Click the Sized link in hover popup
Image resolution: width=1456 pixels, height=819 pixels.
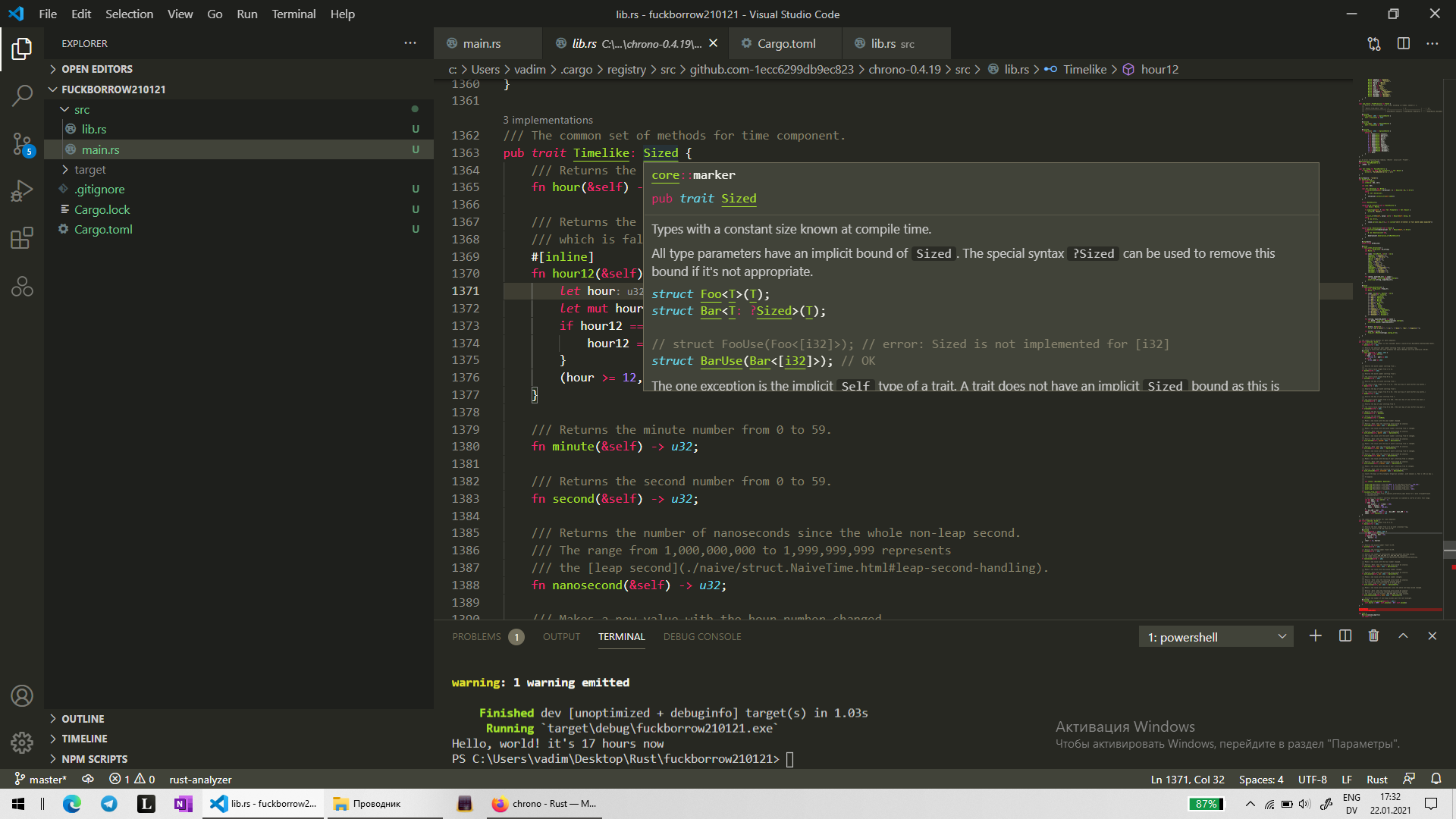pos(739,199)
